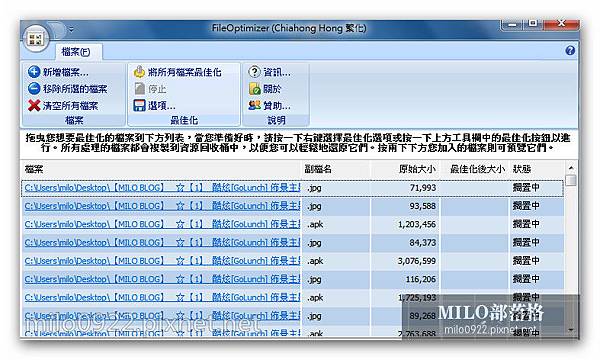Click .apk extension in the 1,203,456 row
Screen dimensions: 600x360
point(315,225)
